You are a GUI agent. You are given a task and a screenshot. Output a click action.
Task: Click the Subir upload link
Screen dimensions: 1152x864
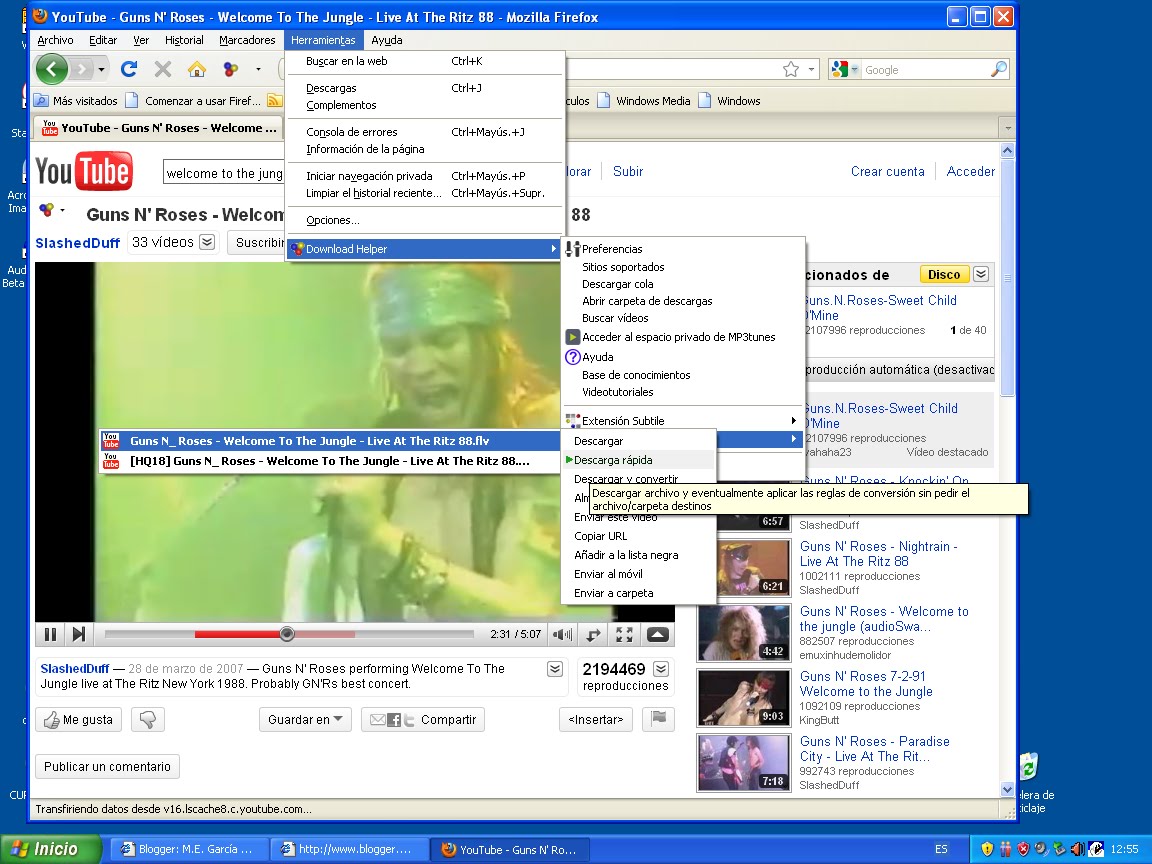628,171
